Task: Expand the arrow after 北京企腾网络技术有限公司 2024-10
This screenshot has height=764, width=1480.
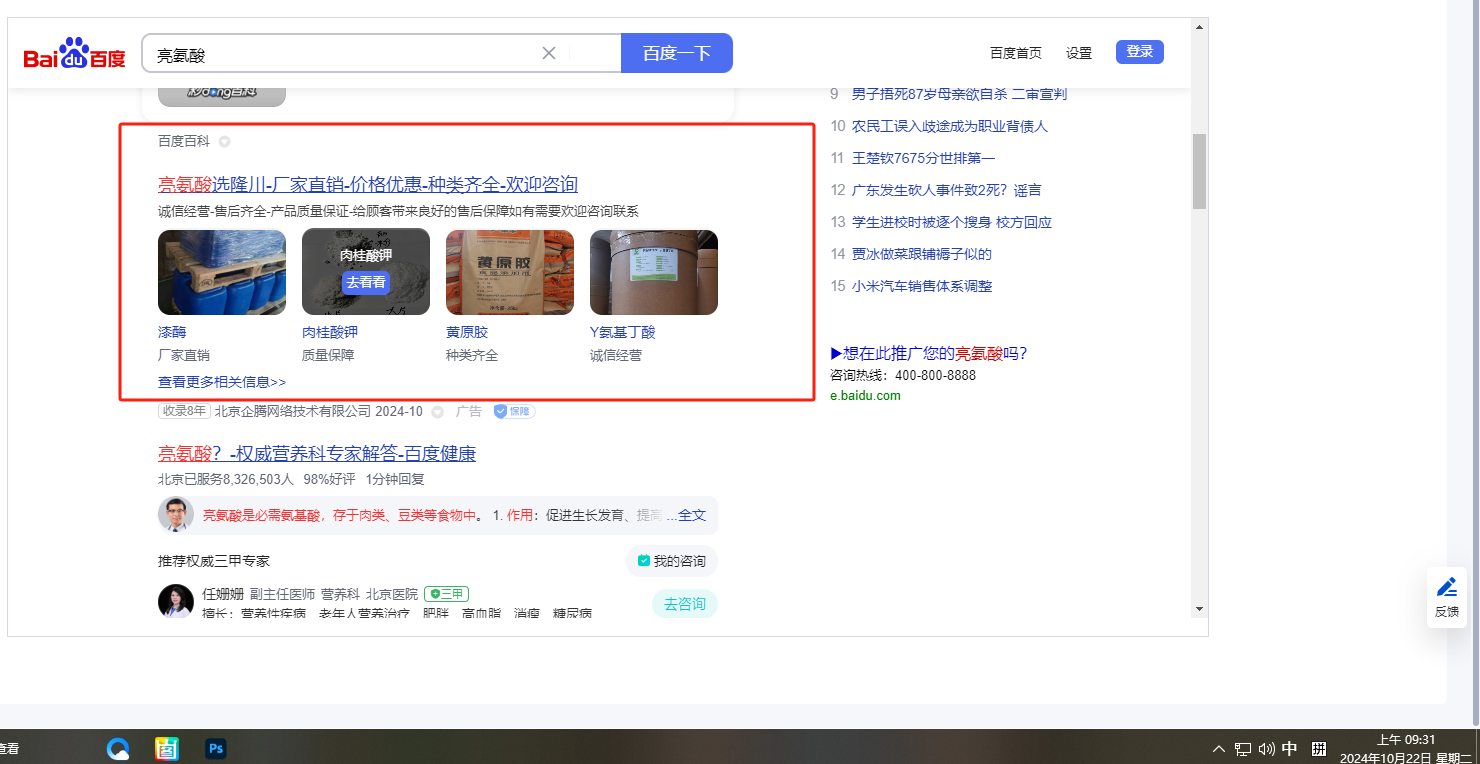Action: (437, 411)
